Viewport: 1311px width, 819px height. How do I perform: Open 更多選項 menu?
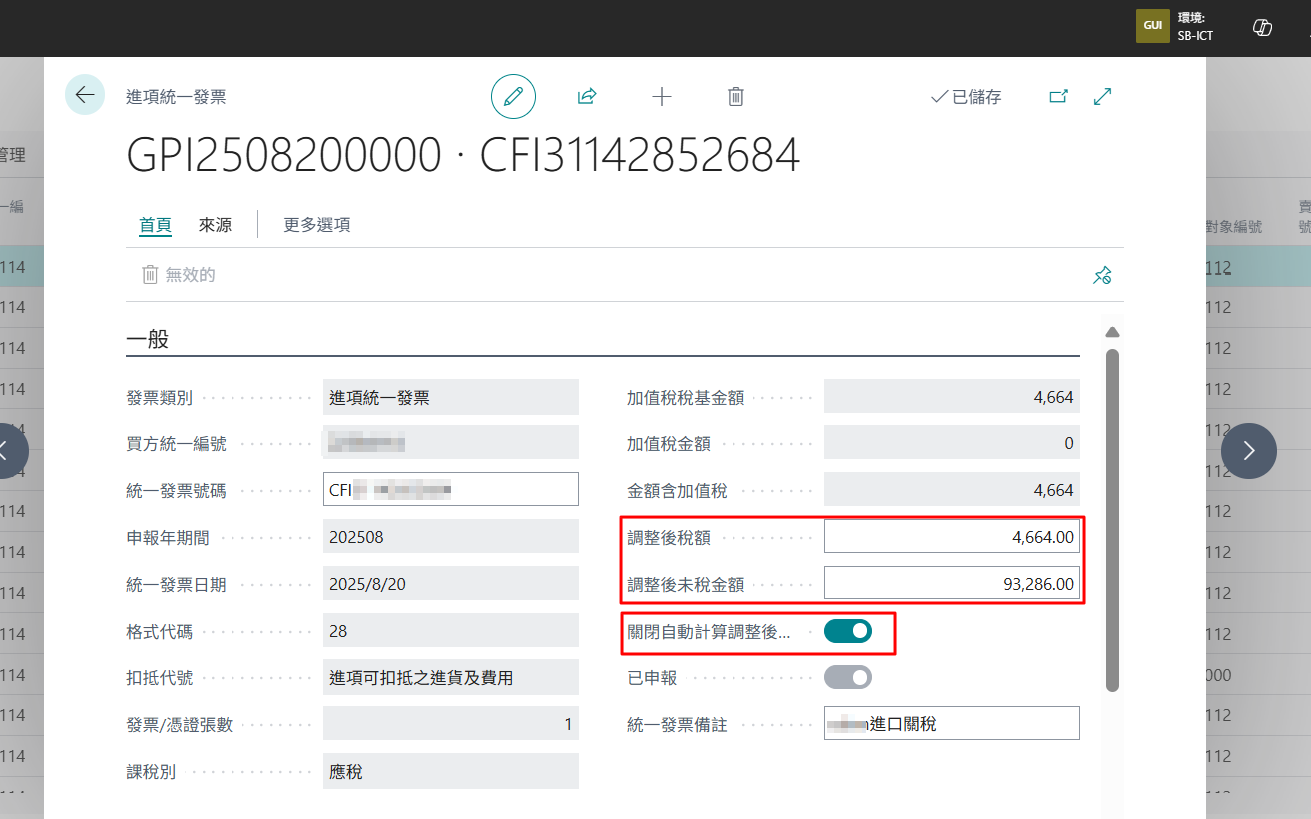point(317,225)
